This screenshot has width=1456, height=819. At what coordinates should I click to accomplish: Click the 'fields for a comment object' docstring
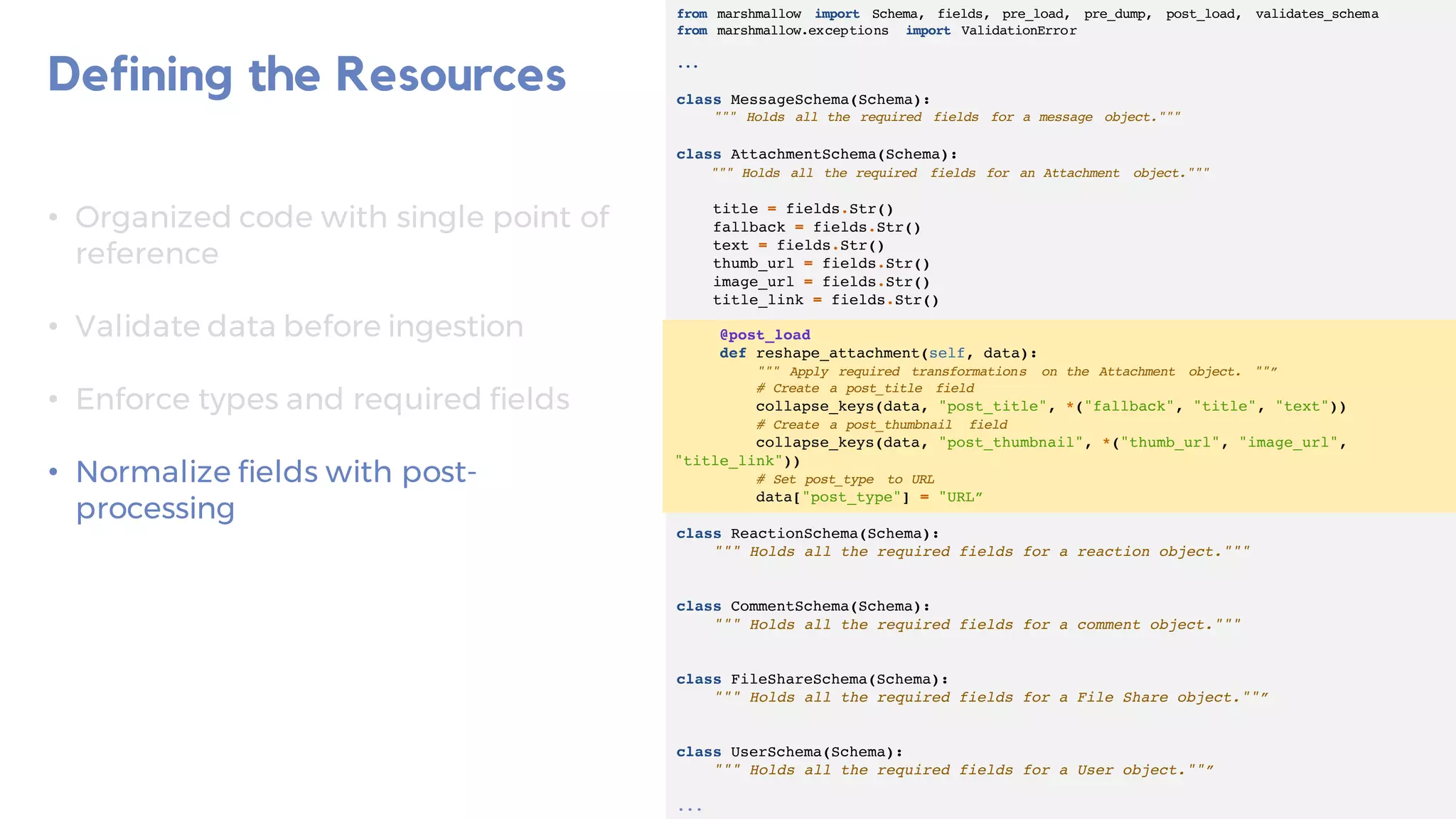(x=978, y=625)
